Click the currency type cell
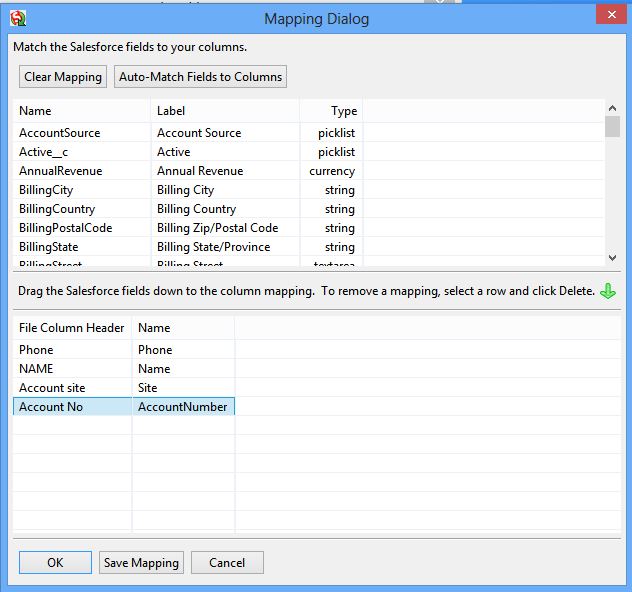632x592 pixels. (332, 171)
